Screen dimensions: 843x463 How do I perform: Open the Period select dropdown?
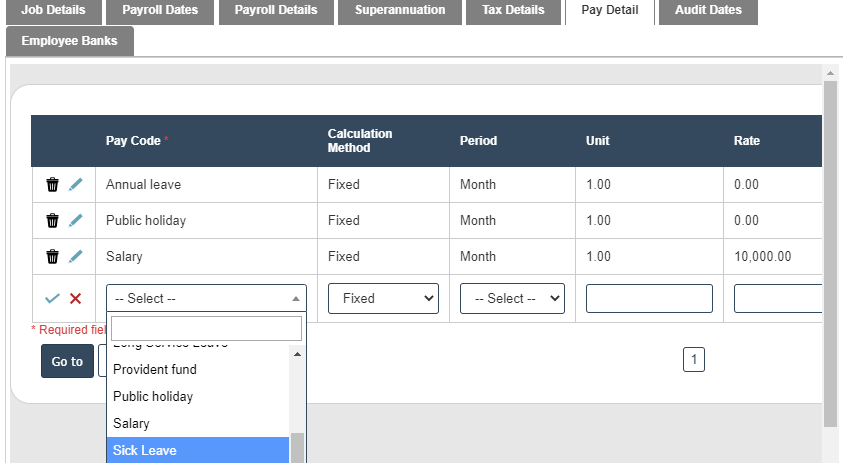(x=512, y=298)
